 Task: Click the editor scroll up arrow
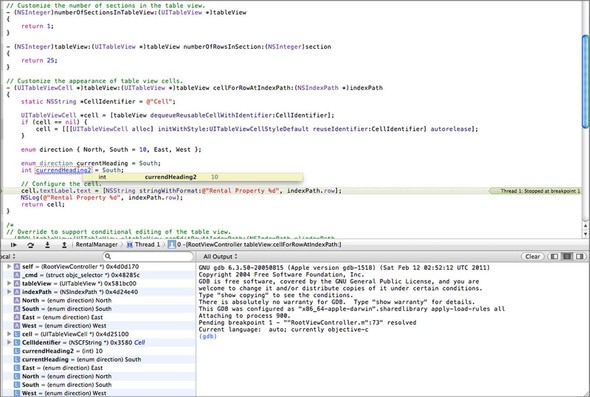(585, 226)
